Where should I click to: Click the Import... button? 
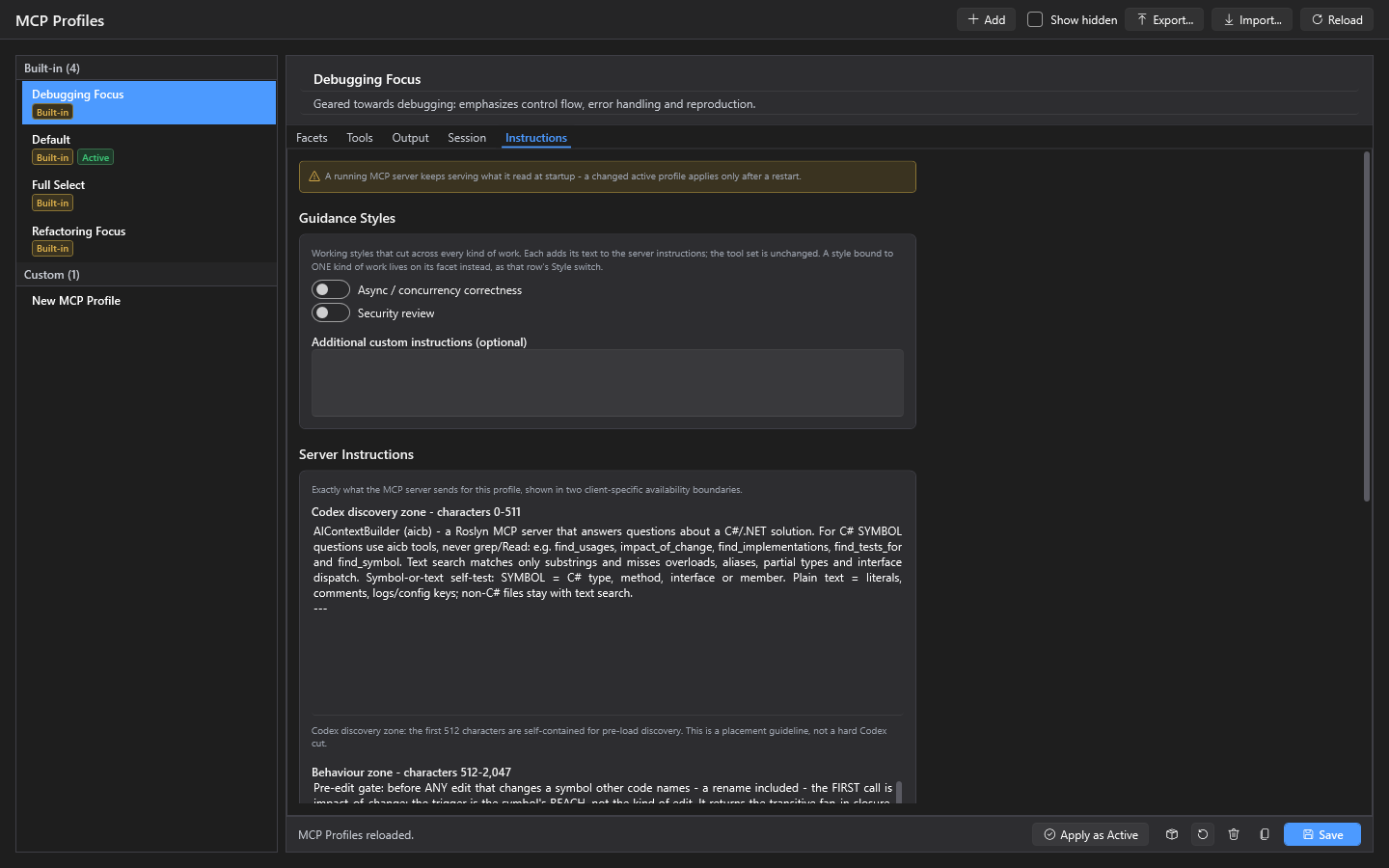(x=1252, y=19)
